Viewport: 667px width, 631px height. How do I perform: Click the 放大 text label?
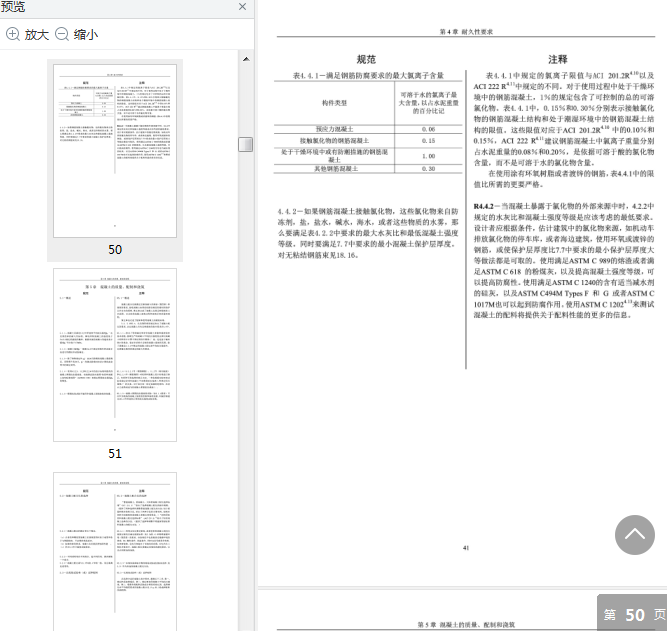(x=37, y=34)
